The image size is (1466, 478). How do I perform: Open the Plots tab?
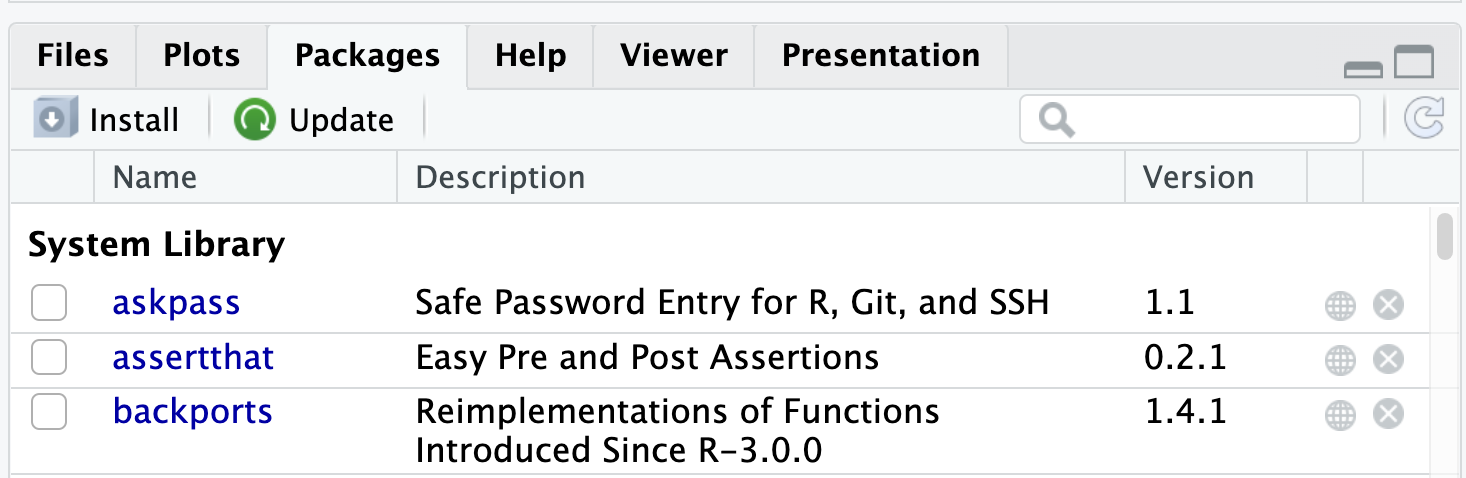(x=201, y=55)
